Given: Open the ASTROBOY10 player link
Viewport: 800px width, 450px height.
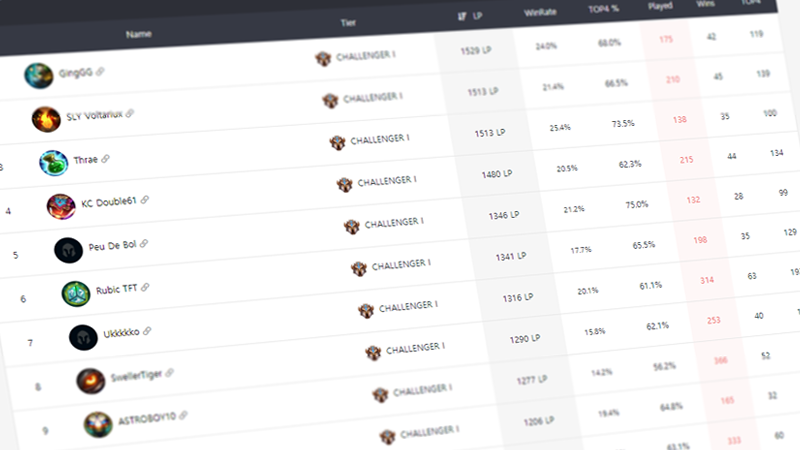Looking at the screenshot, I should [x=147, y=419].
